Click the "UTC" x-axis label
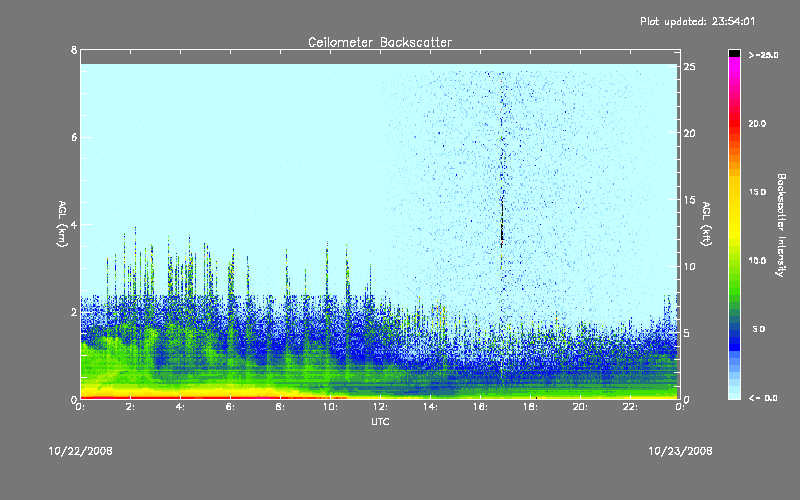 [380, 421]
